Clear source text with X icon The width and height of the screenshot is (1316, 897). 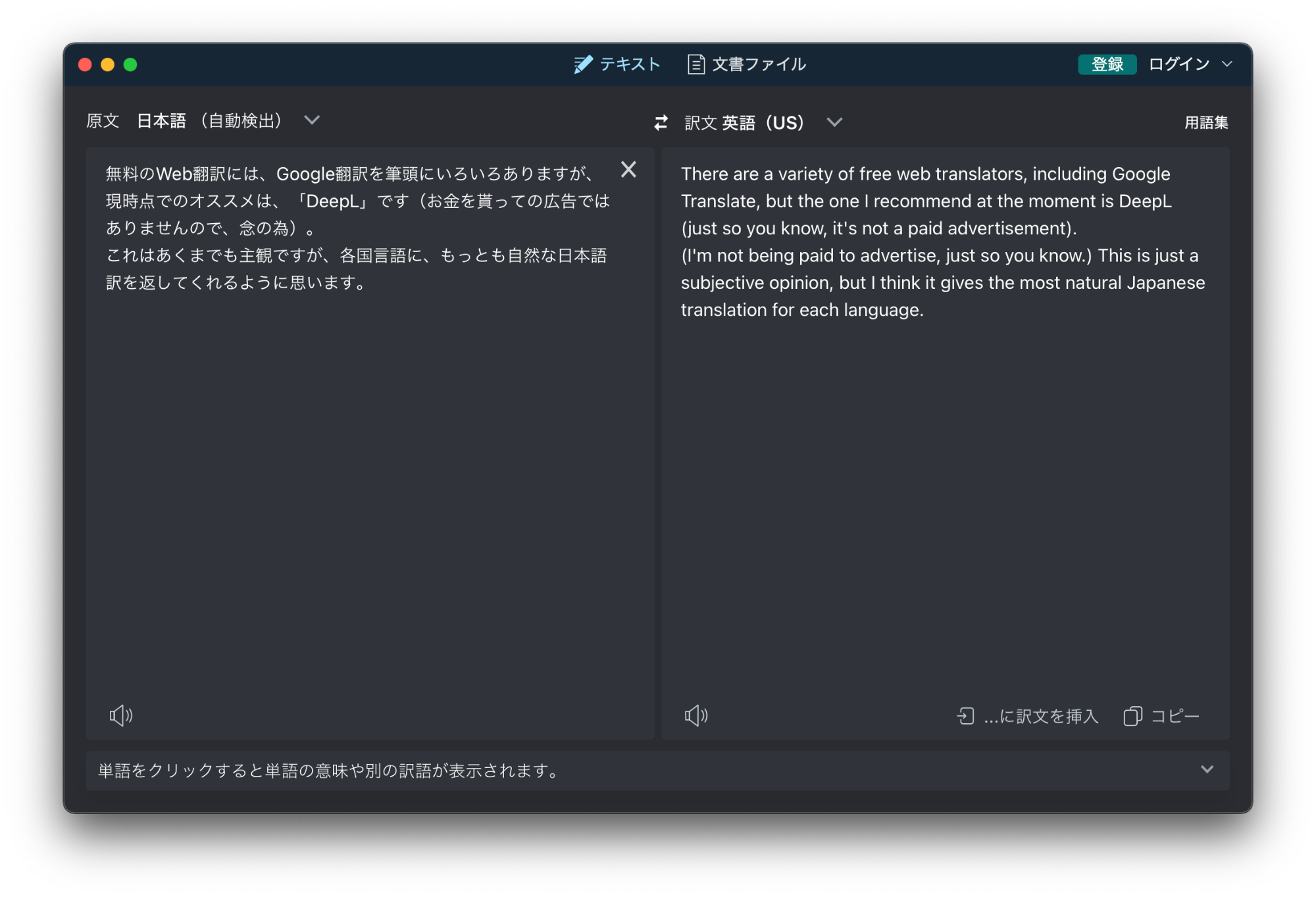pyautogui.click(x=628, y=170)
